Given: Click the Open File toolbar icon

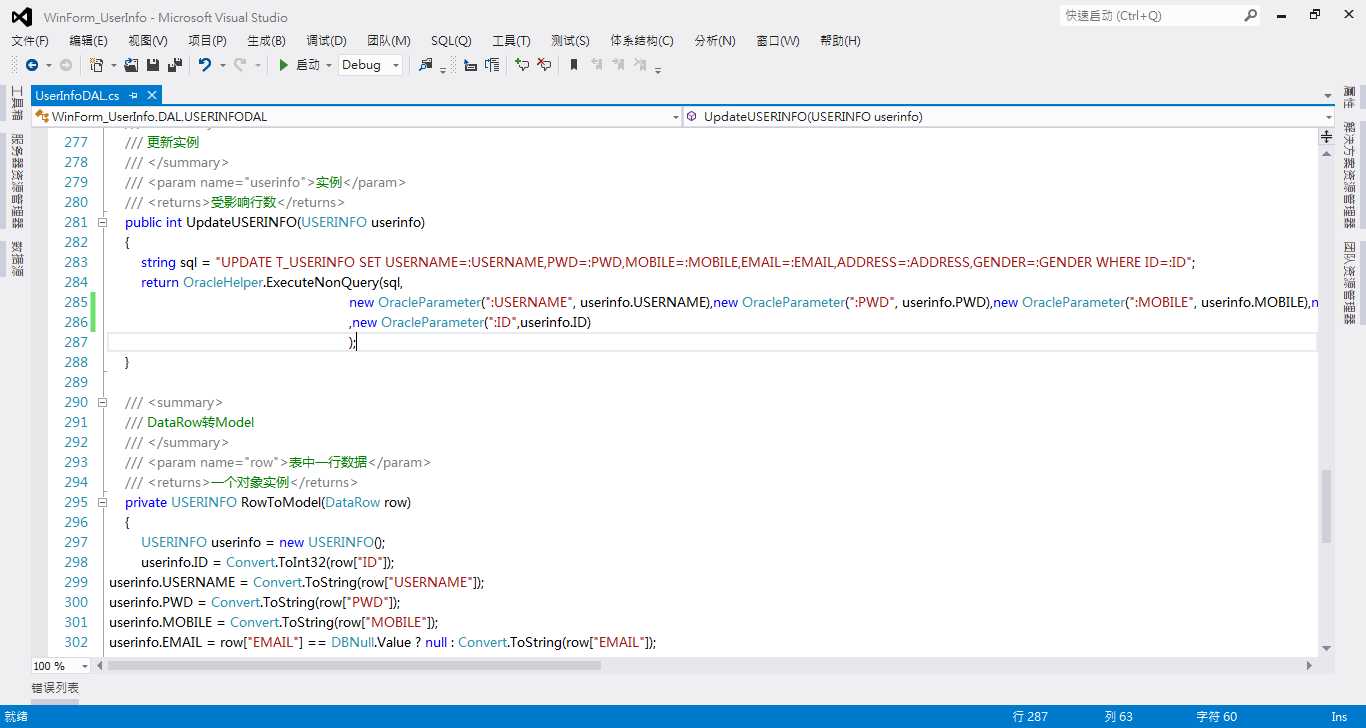Looking at the screenshot, I should [x=131, y=65].
